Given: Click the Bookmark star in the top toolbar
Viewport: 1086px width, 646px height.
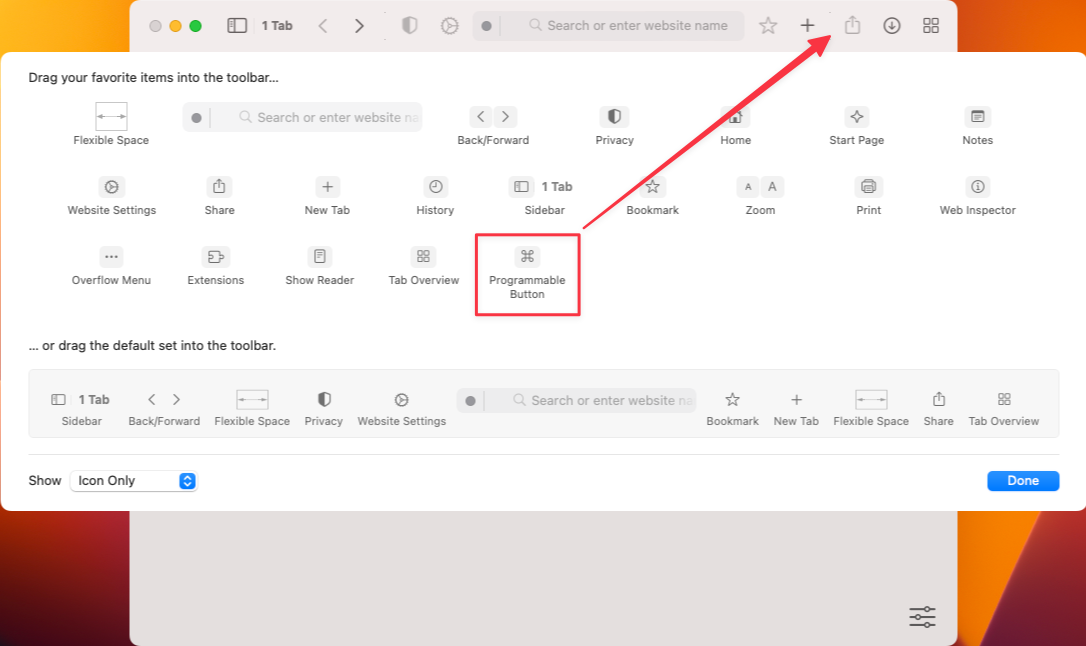Looking at the screenshot, I should click(768, 25).
